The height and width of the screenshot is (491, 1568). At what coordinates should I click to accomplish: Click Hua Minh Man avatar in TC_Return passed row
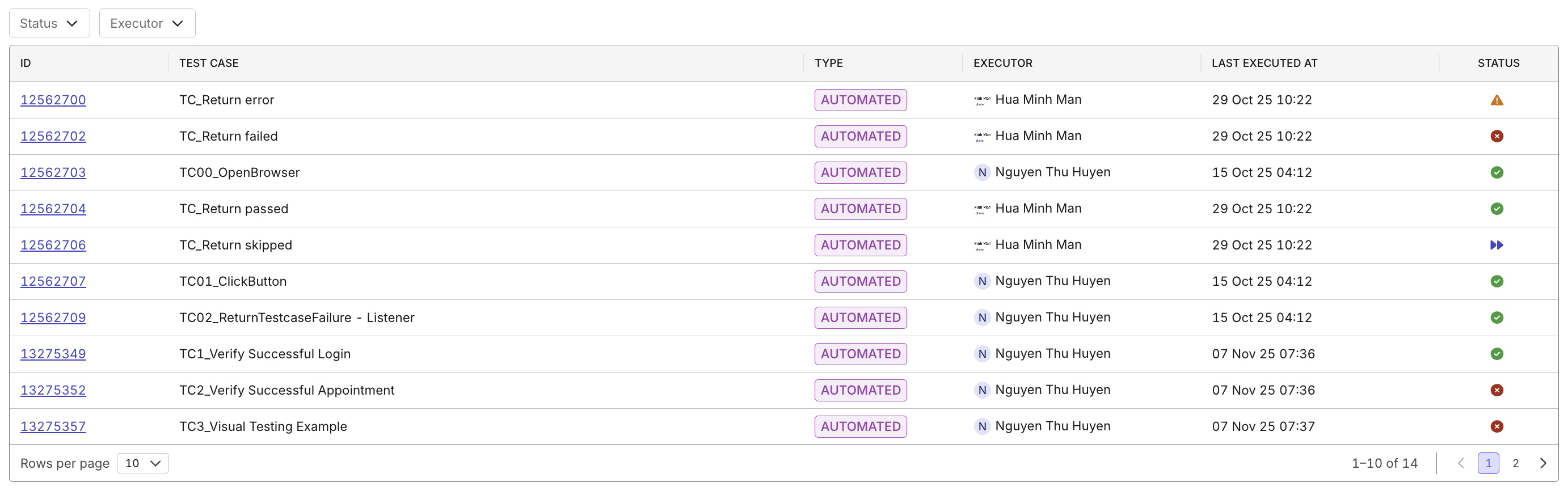[981, 209]
